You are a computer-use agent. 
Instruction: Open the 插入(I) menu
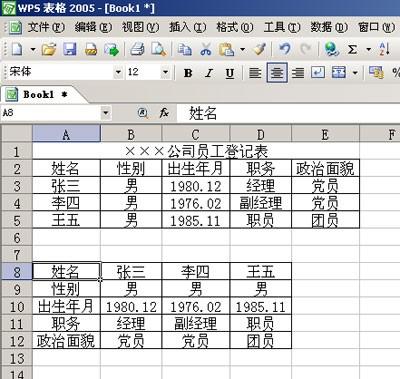pyautogui.click(x=187, y=27)
